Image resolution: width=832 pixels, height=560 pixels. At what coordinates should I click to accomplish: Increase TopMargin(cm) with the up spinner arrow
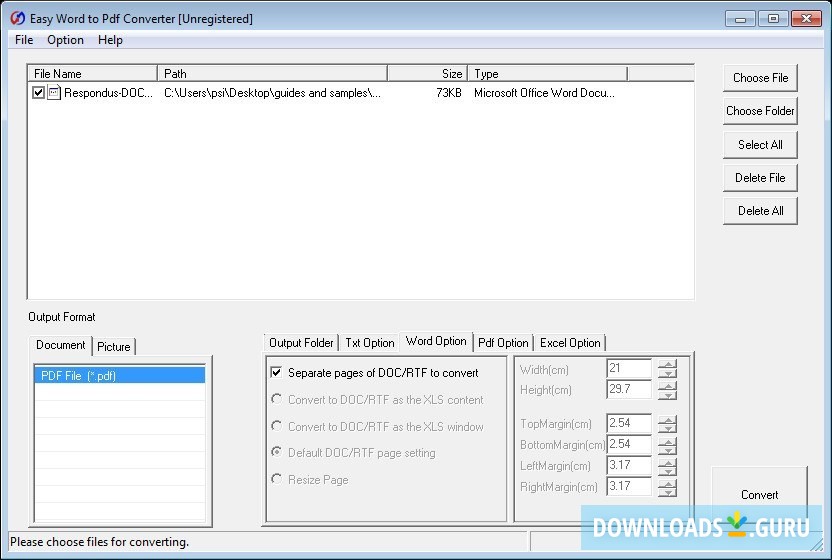(668, 419)
